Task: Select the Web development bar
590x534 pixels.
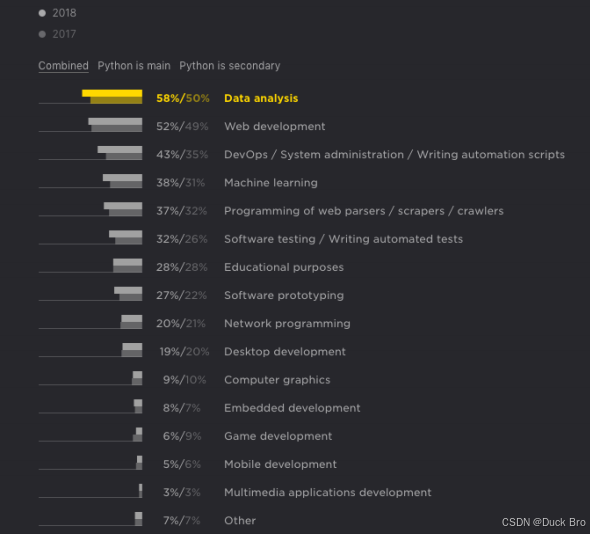Action: 115,125
